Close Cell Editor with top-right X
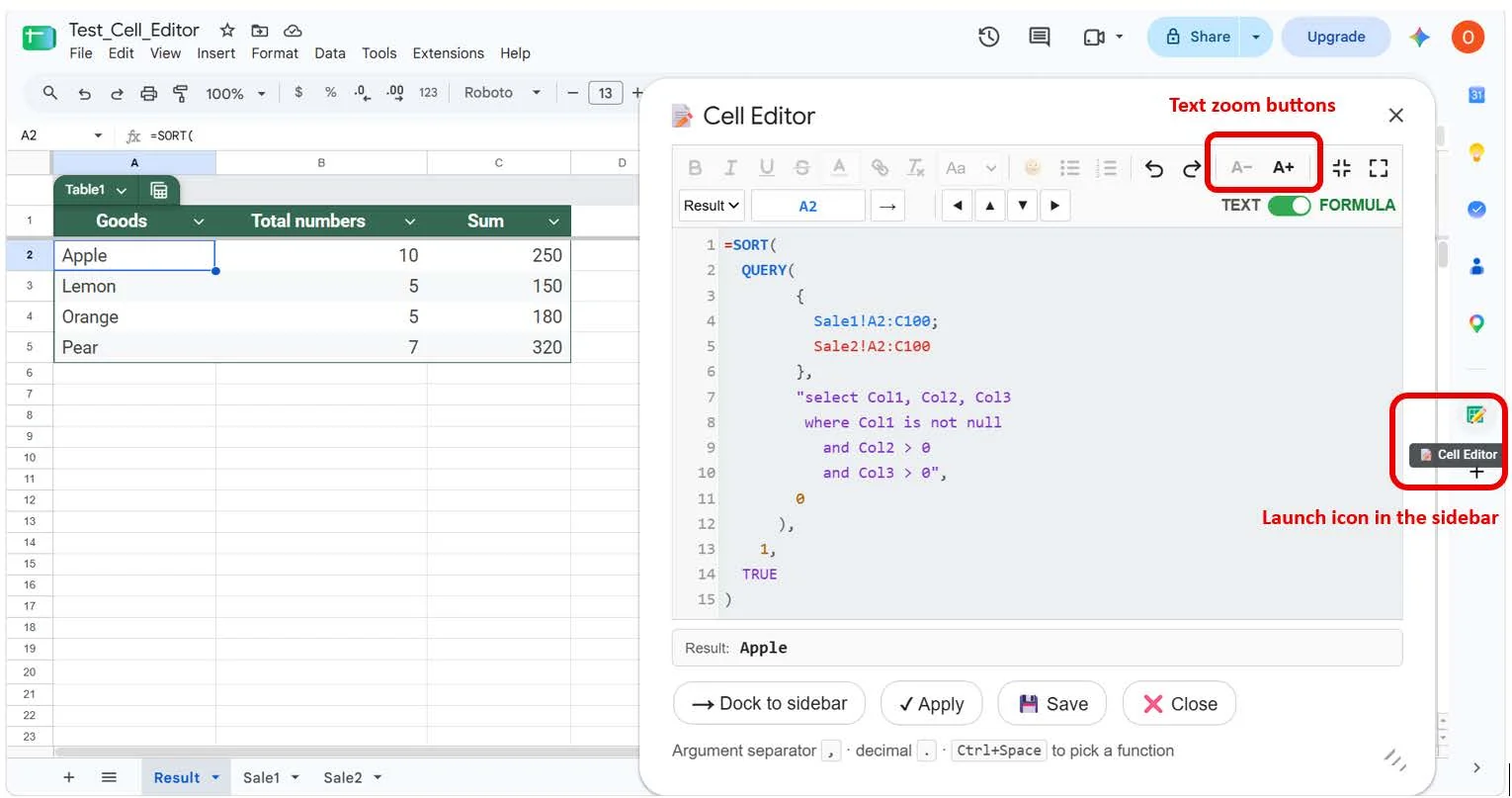 [1395, 116]
